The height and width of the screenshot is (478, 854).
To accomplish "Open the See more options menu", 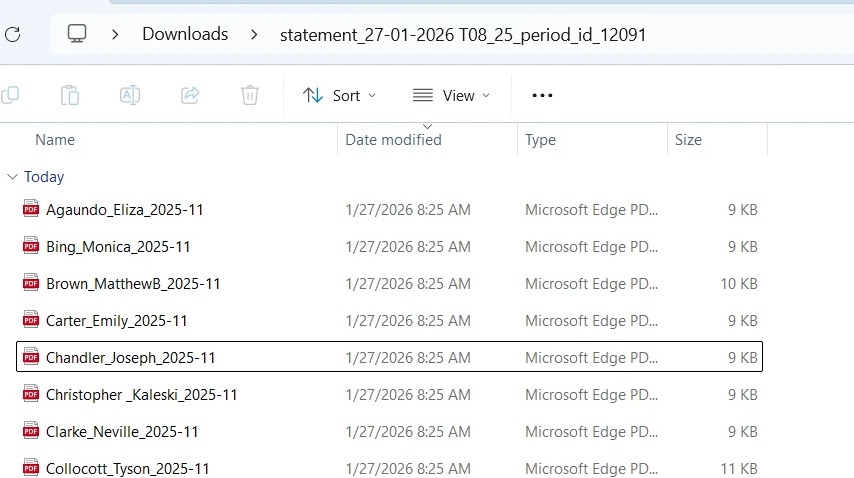I will click(542, 95).
